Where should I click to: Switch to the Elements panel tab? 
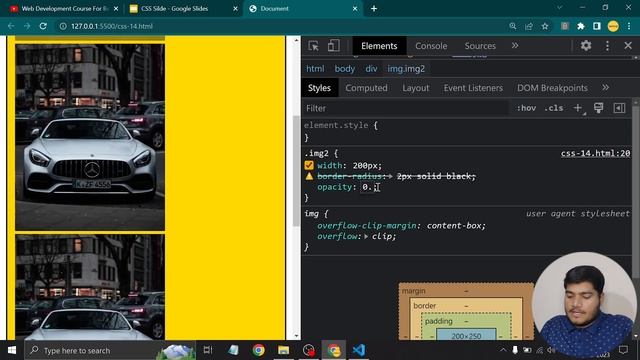(x=379, y=46)
